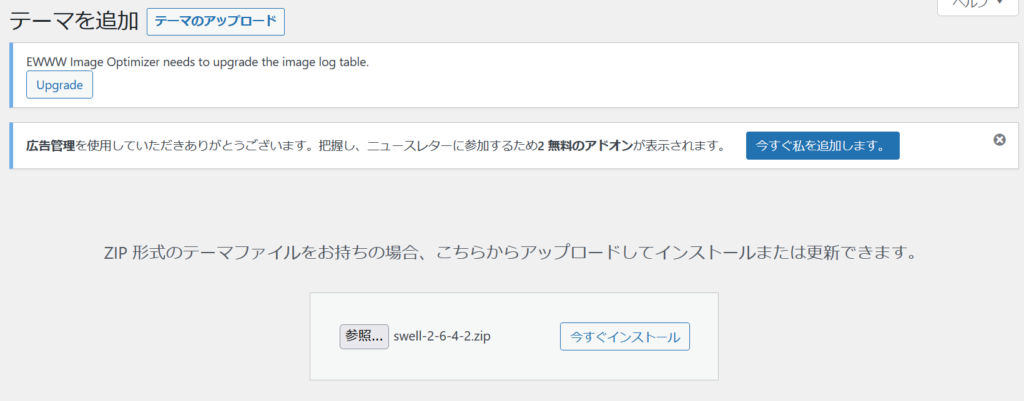Click the テーマを追加 page heading

[74, 22]
